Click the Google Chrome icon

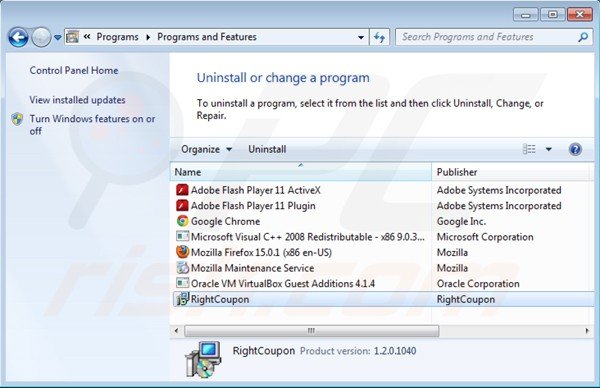click(182, 221)
